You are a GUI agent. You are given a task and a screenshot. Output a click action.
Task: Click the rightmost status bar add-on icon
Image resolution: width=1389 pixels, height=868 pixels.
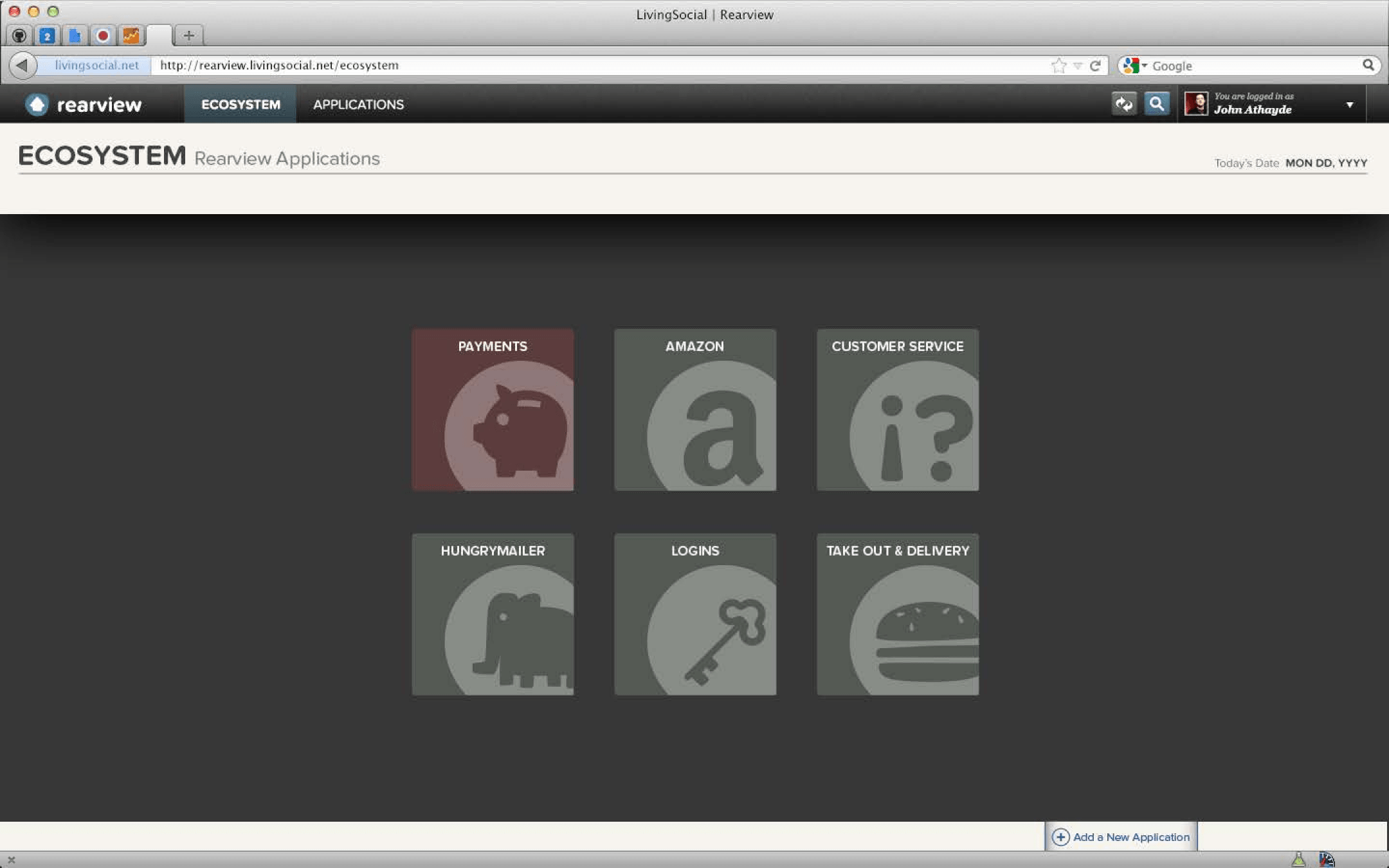tap(1327, 859)
